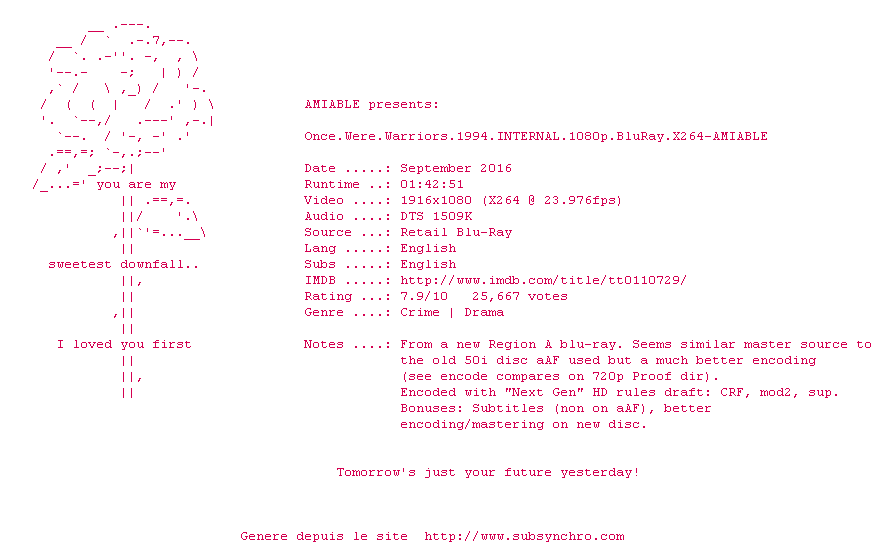Click the Notes label

click(x=324, y=345)
